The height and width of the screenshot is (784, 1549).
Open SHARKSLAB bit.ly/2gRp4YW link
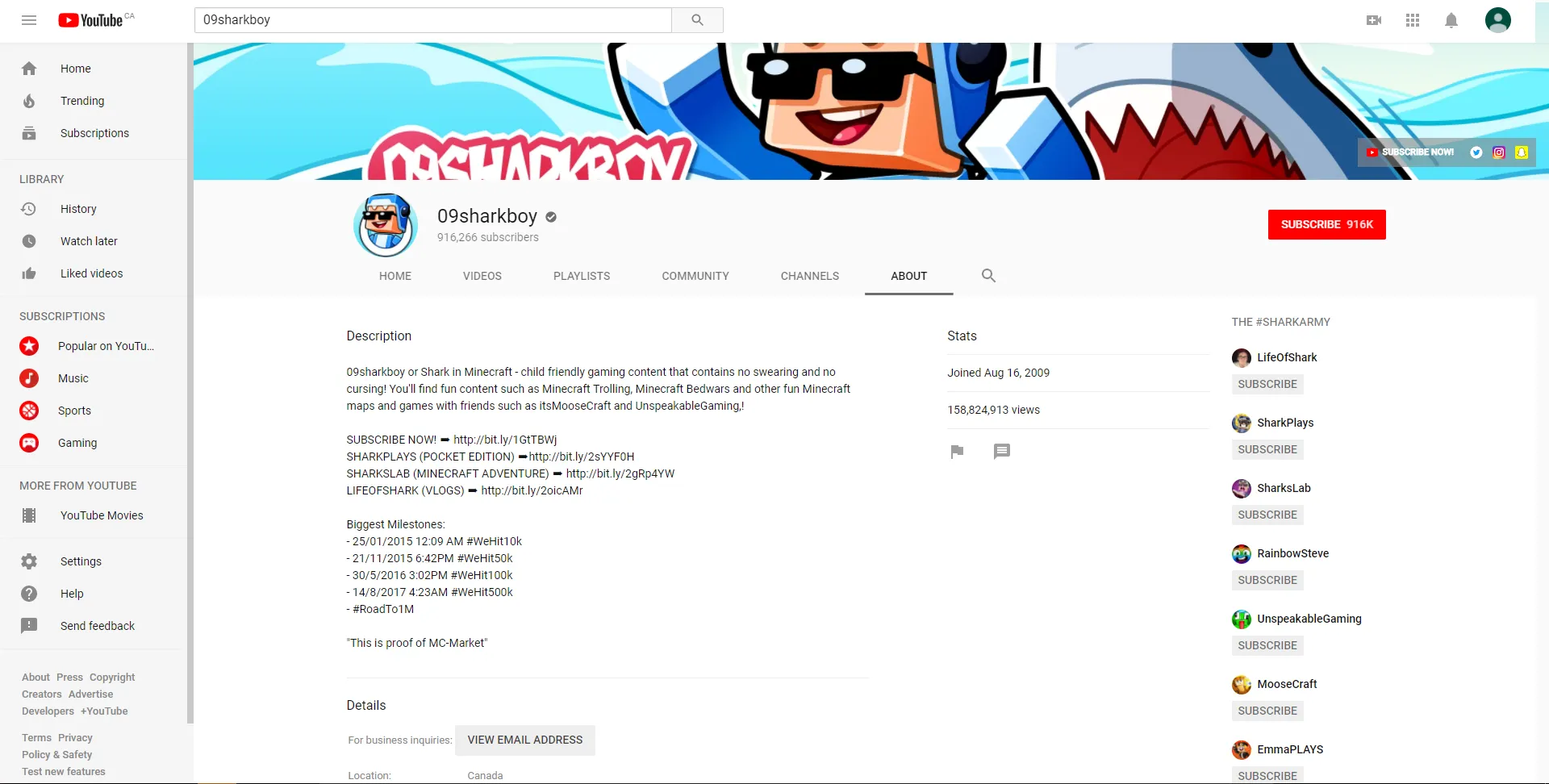620,473
